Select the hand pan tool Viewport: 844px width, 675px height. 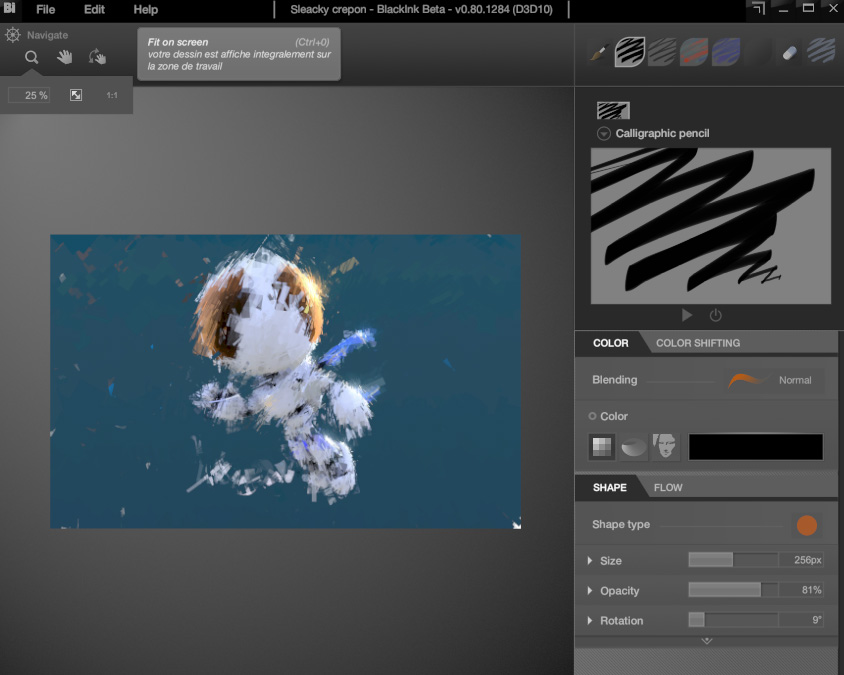click(x=65, y=57)
